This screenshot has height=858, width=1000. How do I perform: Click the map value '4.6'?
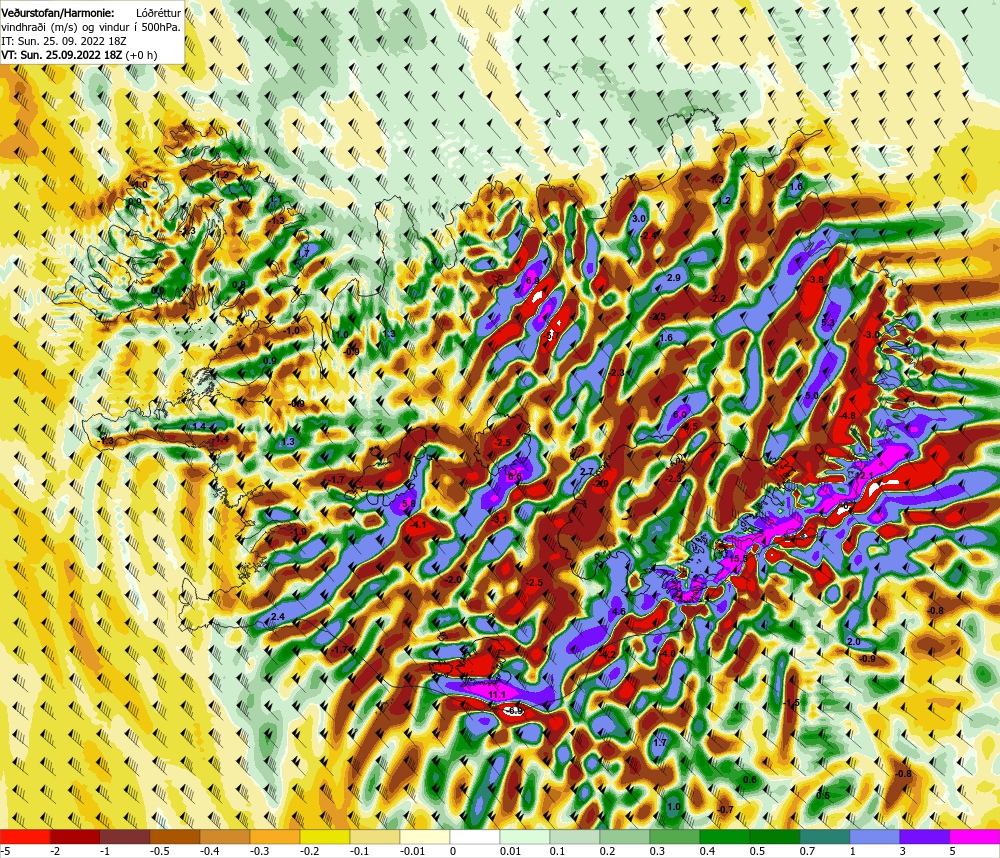tap(619, 611)
